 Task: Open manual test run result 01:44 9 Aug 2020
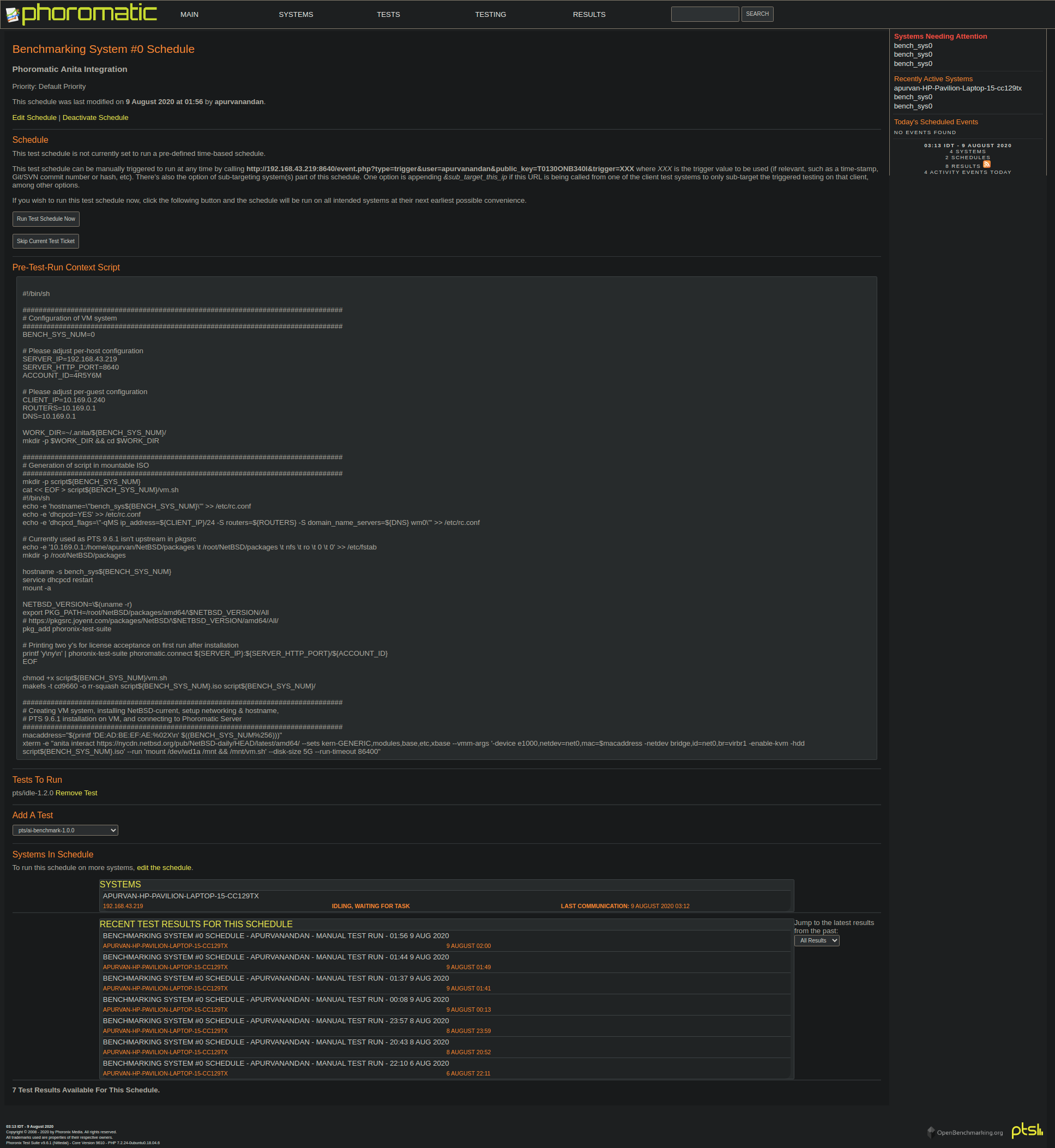[x=445, y=962]
